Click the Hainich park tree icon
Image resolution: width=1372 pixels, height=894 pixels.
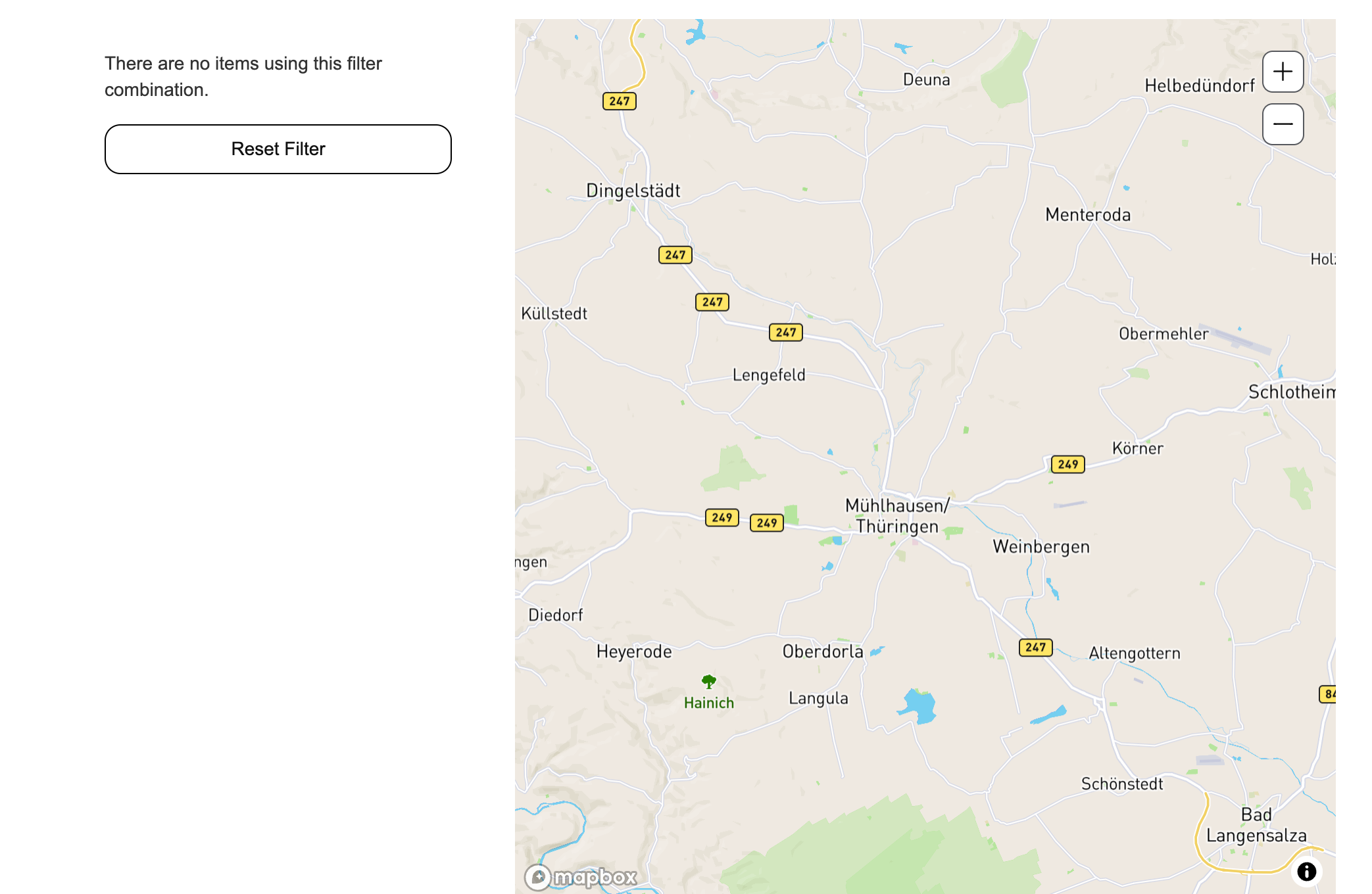pos(708,682)
